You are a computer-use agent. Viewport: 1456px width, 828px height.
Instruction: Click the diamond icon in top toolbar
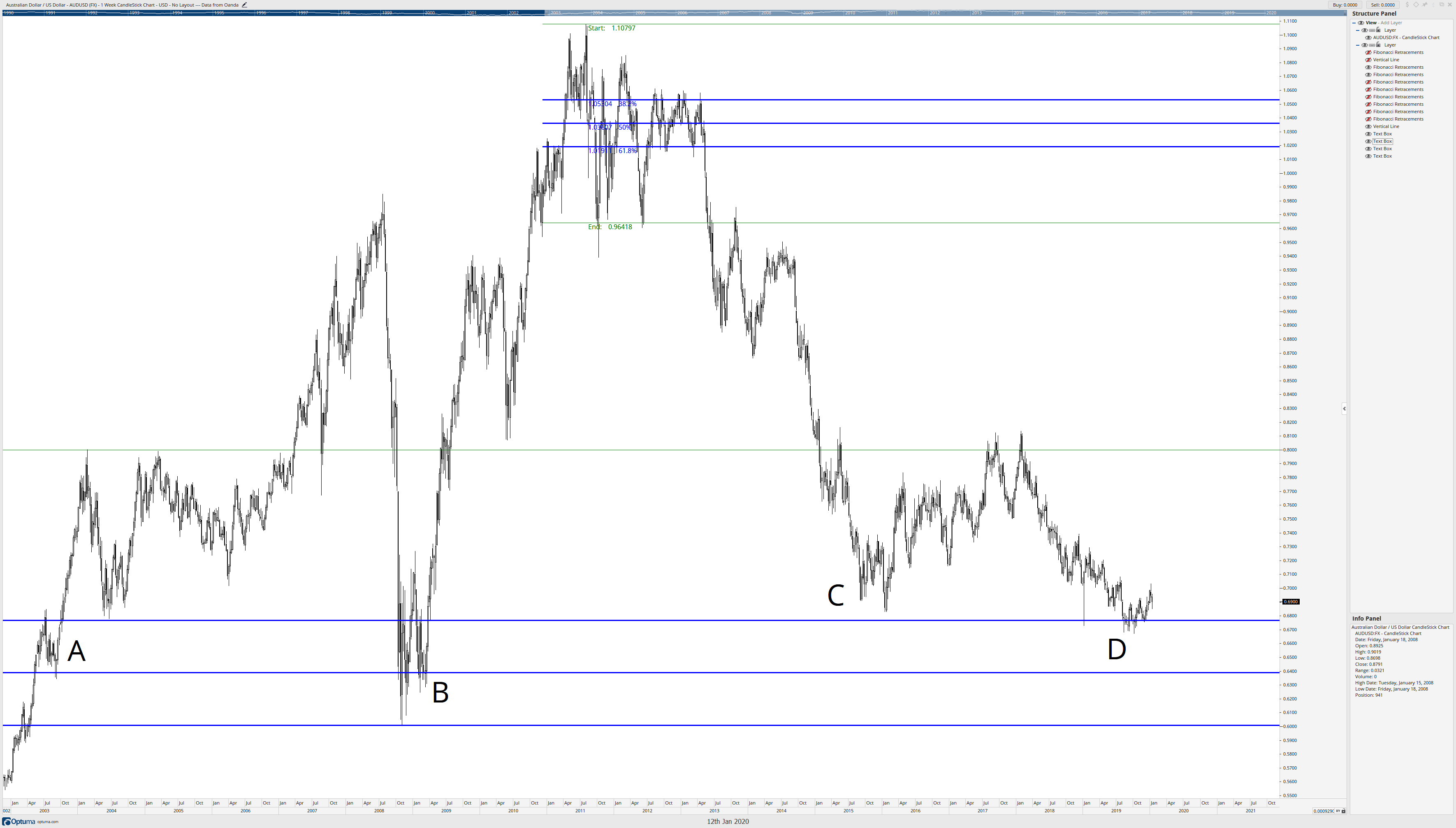click(x=1416, y=5)
